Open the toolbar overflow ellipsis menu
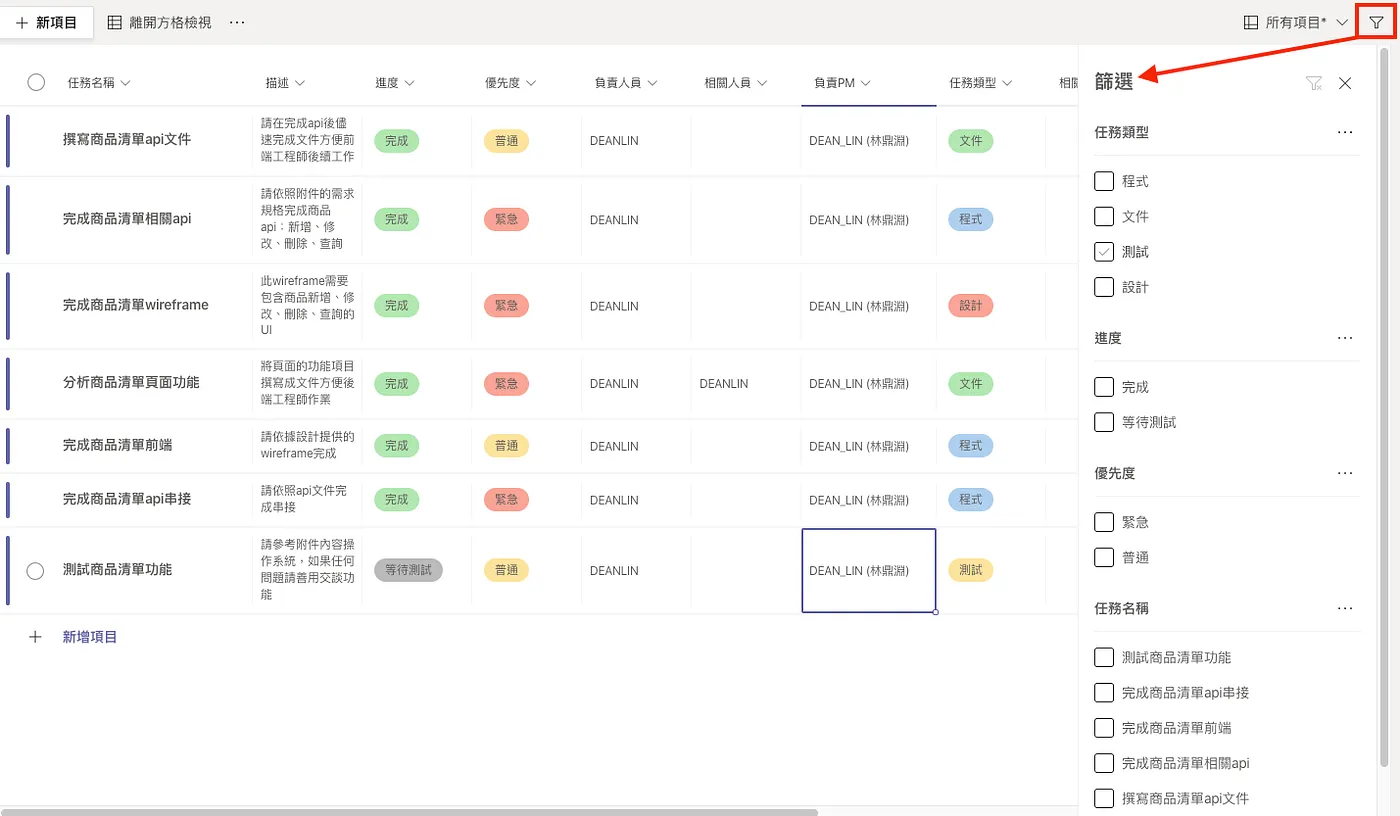 pos(237,22)
